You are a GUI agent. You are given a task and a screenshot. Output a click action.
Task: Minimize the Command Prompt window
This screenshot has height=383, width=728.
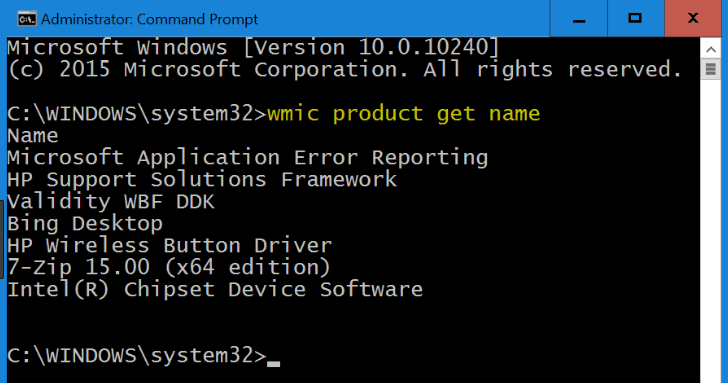tap(578, 19)
